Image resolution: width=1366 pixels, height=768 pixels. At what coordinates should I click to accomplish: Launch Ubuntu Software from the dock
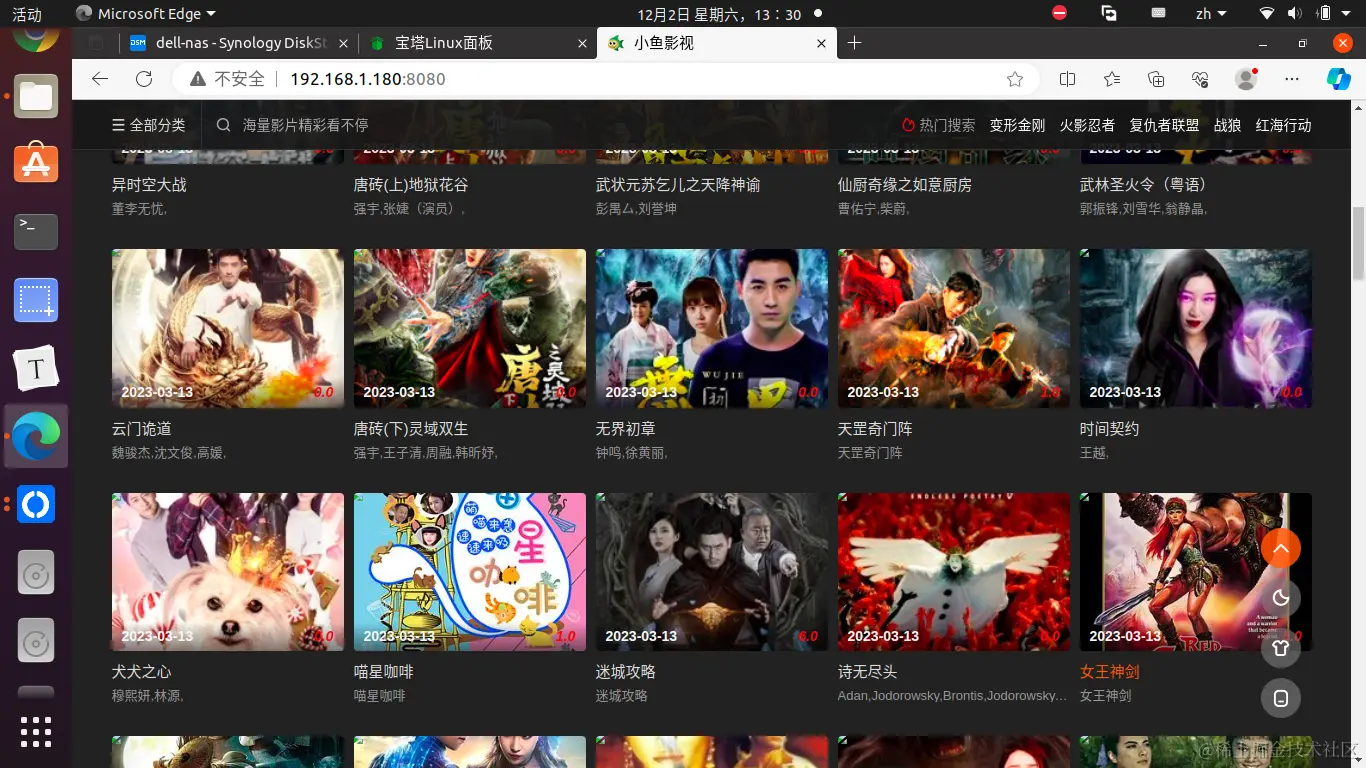pos(36,164)
